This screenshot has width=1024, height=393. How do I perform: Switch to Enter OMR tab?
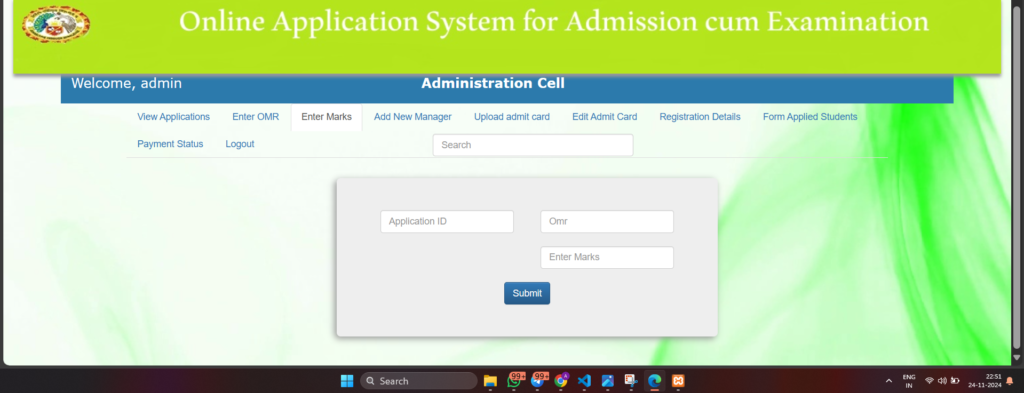[x=255, y=117]
